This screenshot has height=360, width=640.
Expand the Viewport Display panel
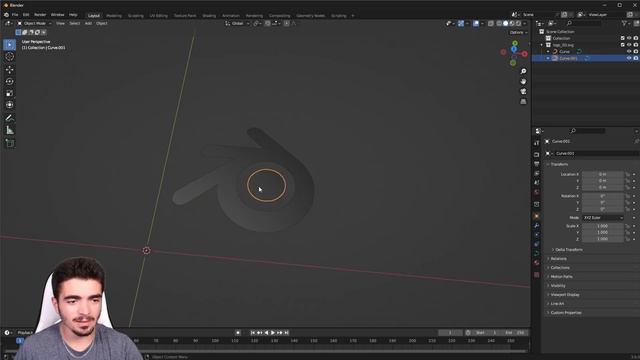click(565, 295)
